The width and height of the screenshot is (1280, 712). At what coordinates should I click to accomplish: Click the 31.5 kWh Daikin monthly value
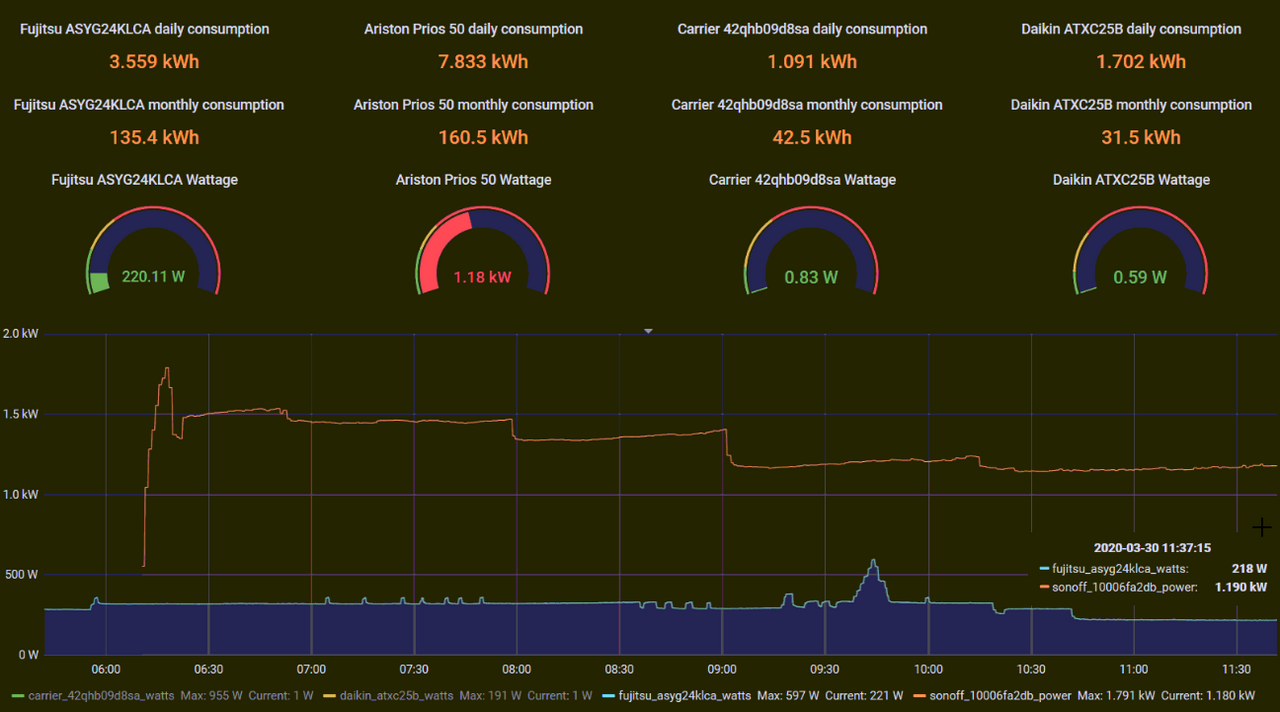(x=1141, y=138)
